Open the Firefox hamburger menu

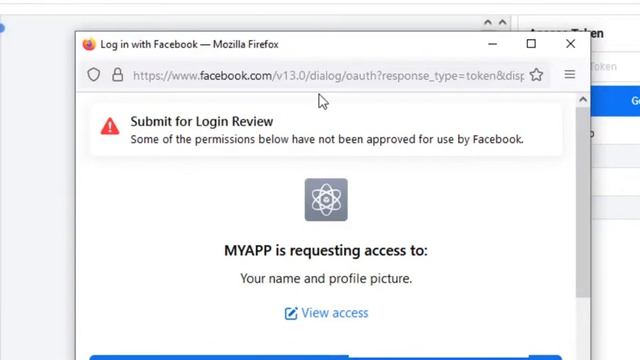coord(570,74)
